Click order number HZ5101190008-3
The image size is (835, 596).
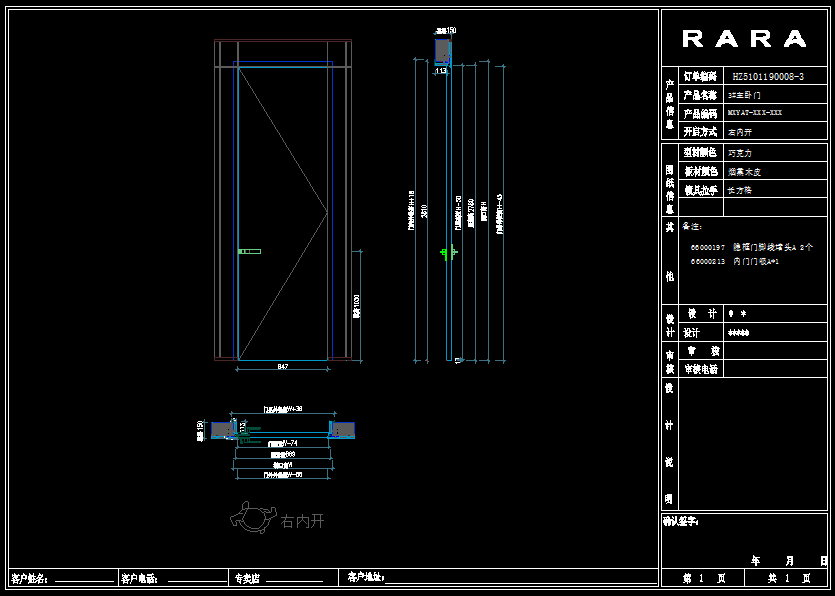click(x=768, y=76)
